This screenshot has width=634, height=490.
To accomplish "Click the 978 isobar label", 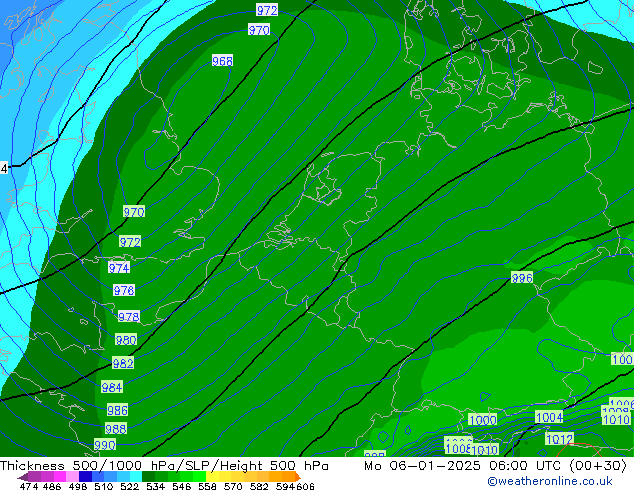I will [129, 317].
